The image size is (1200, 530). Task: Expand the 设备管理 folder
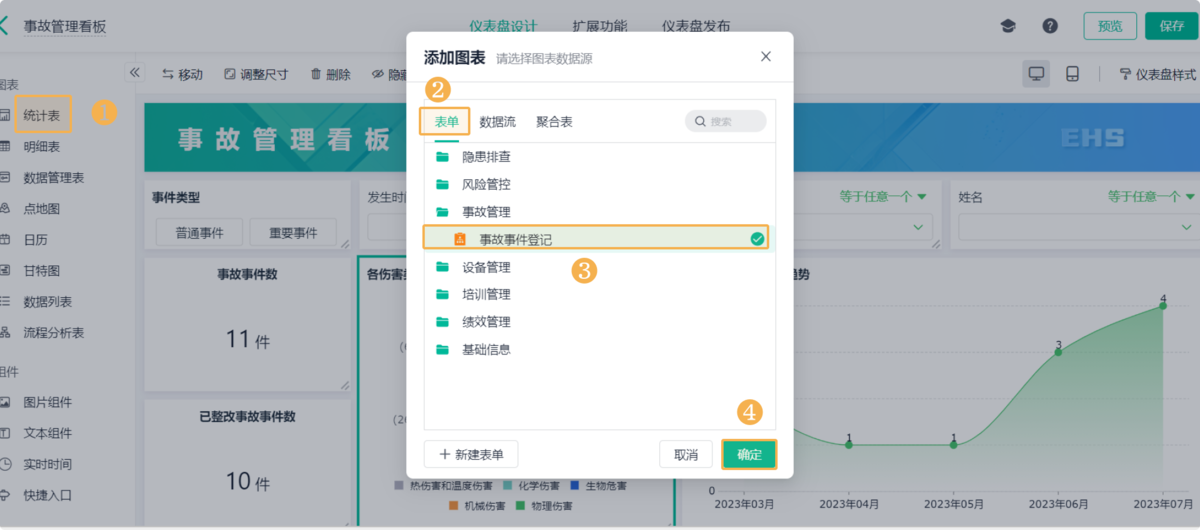click(x=486, y=267)
